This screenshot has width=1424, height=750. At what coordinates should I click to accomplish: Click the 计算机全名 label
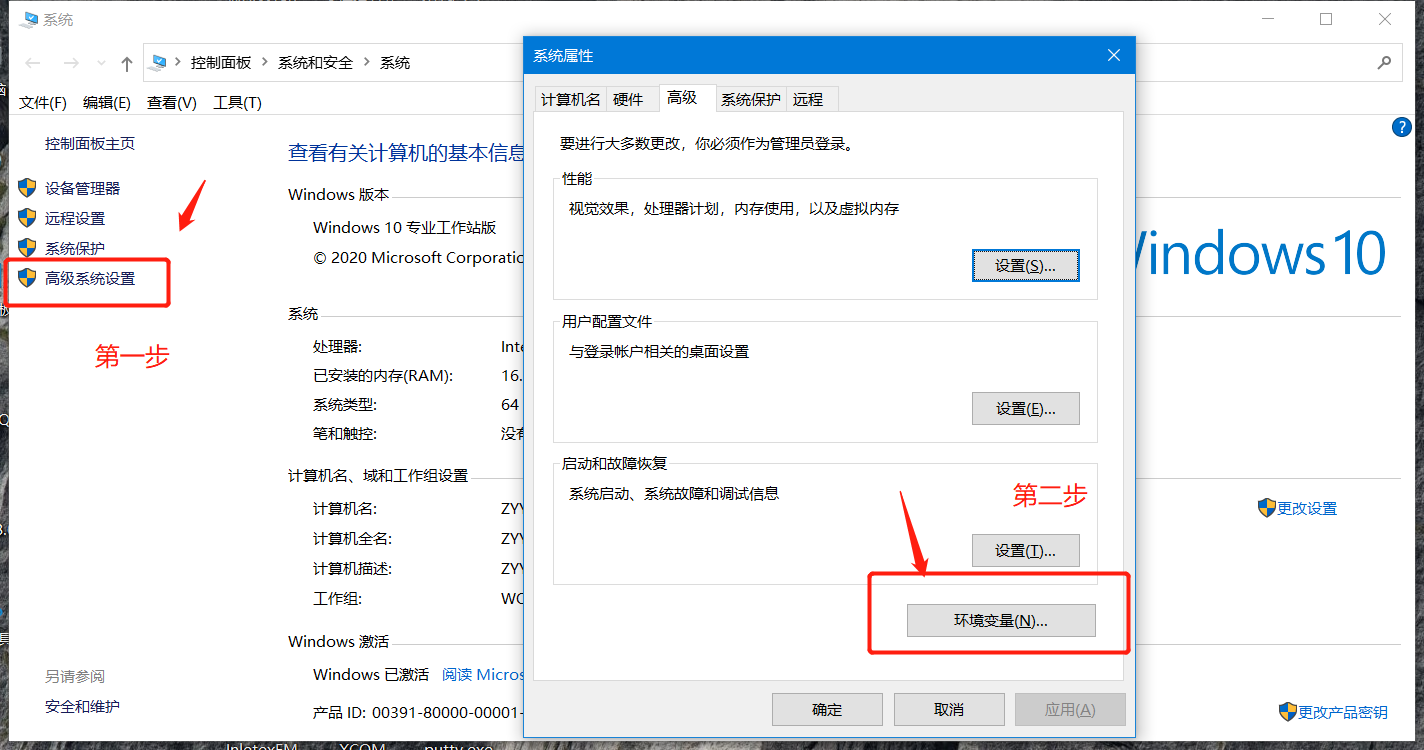[352, 538]
